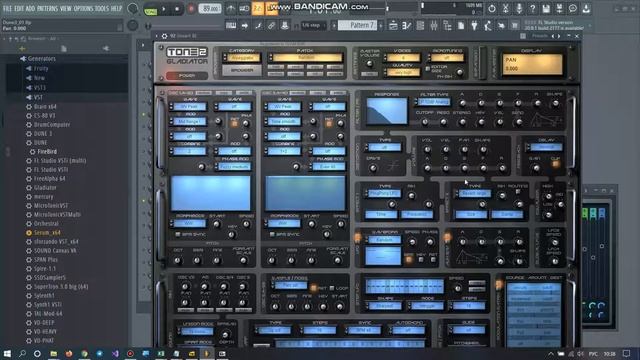The image size is (640, 360).
Task: Open the FILTER TYPE dropdown
Action: pos(433,102)
